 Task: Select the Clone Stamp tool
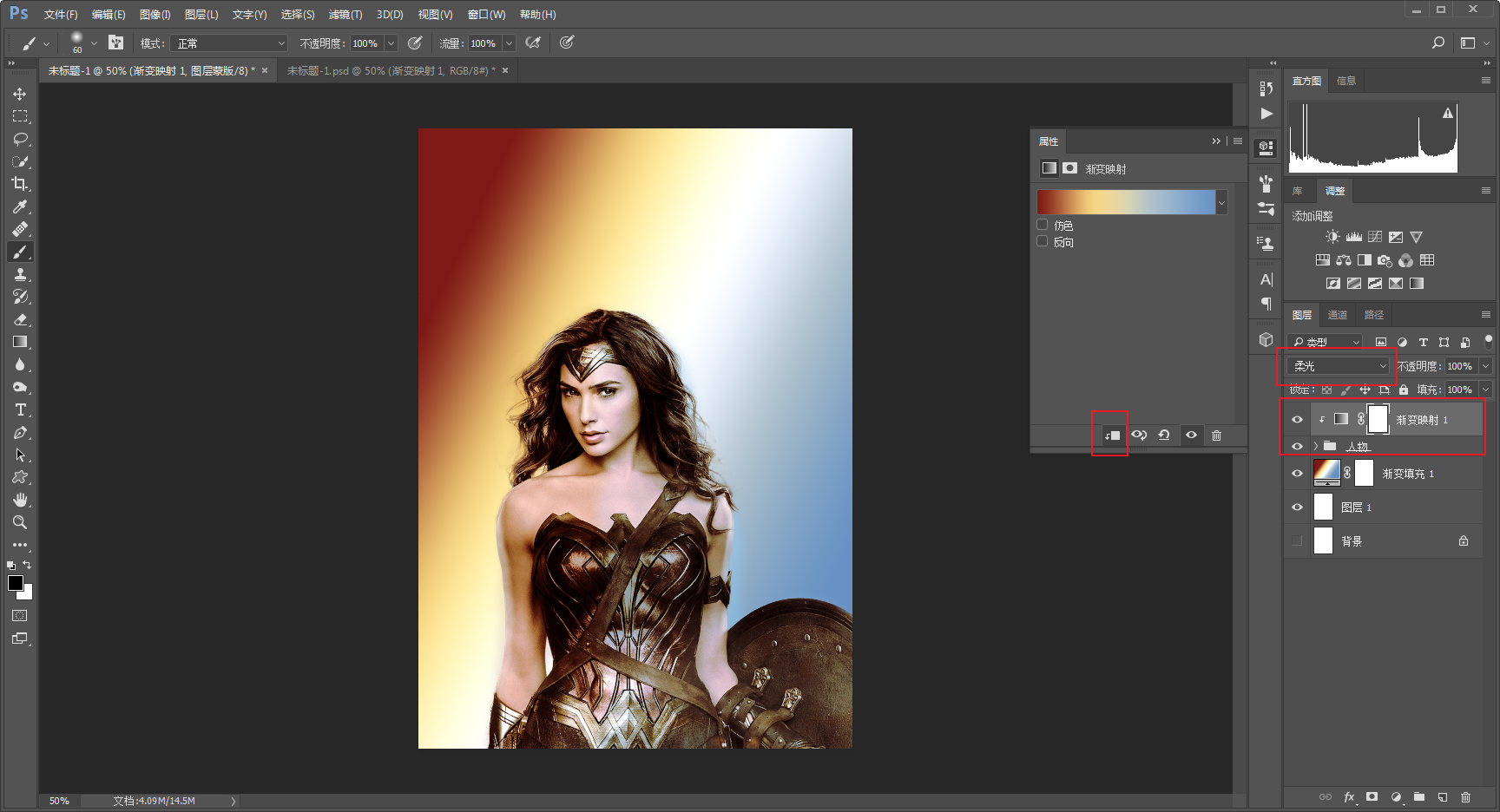coord(20,274)
